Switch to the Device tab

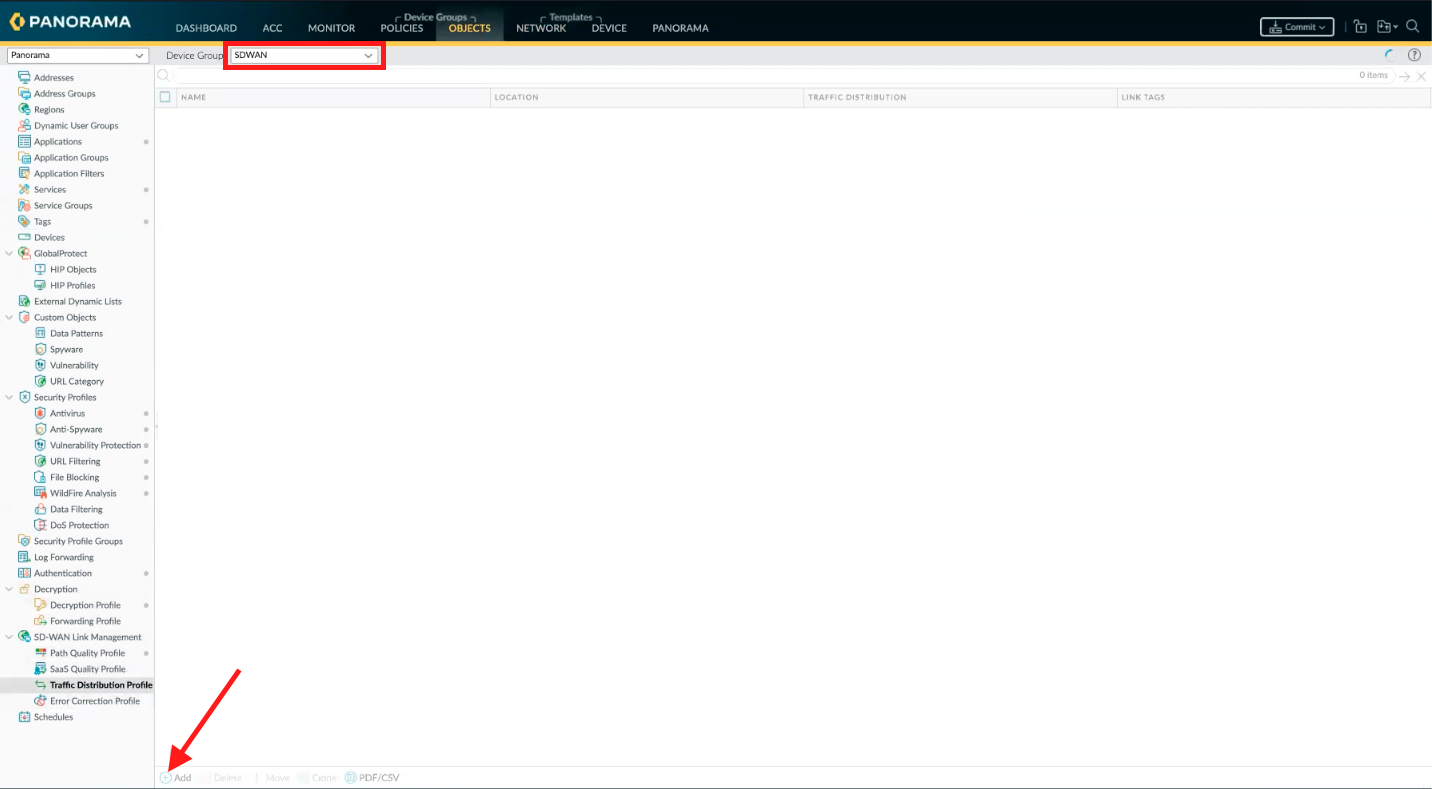pos(609,28)
